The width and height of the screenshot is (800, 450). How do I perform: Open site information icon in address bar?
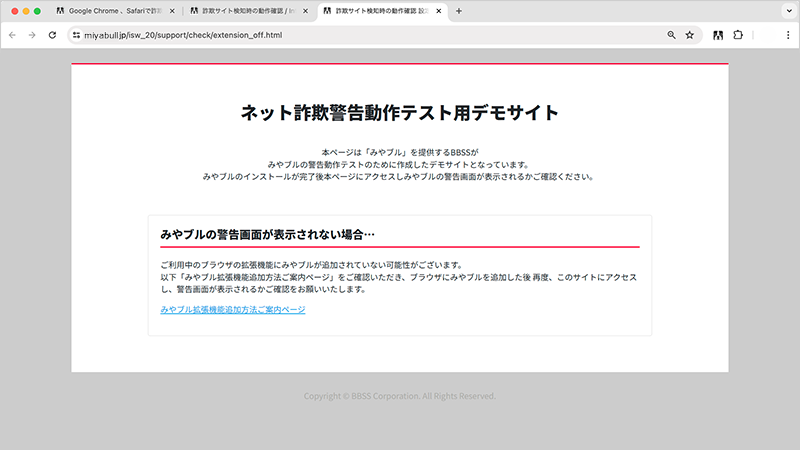(75, 34)
